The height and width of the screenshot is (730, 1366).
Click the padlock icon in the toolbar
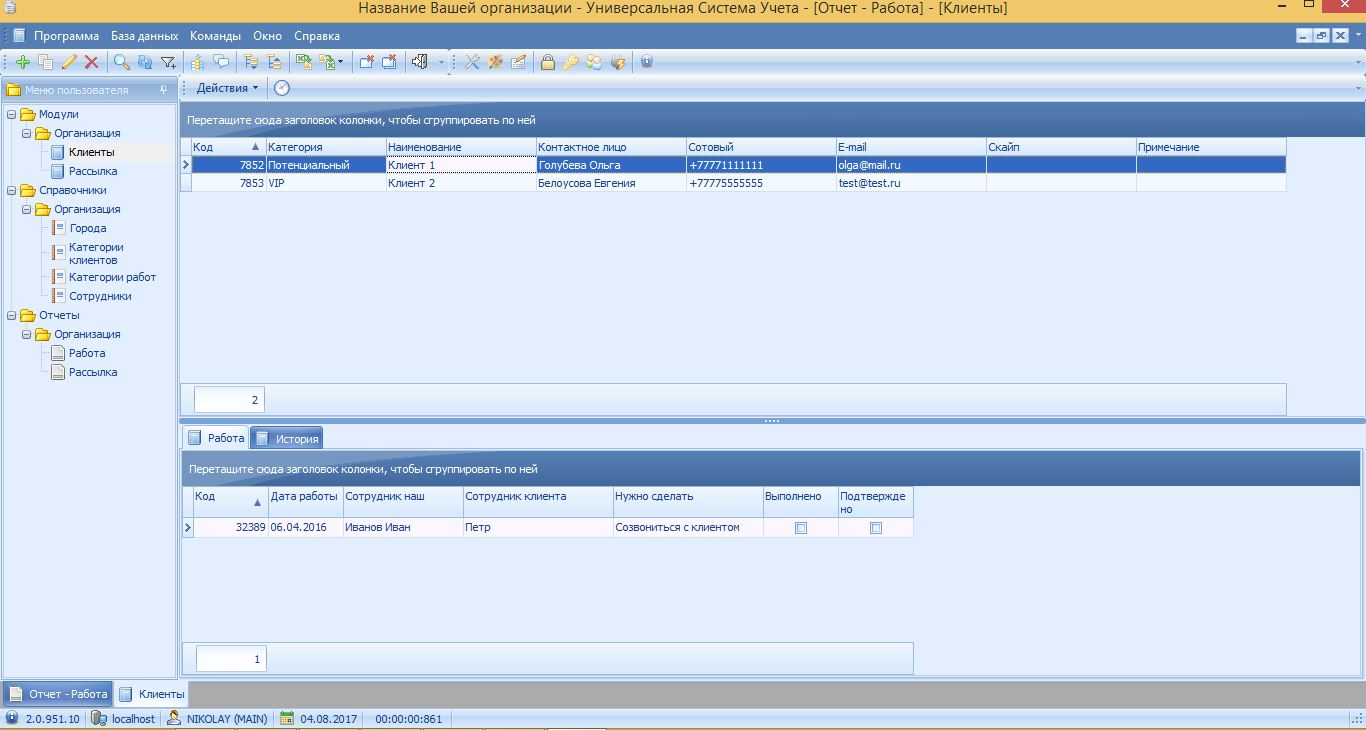[x=548, y=62]
